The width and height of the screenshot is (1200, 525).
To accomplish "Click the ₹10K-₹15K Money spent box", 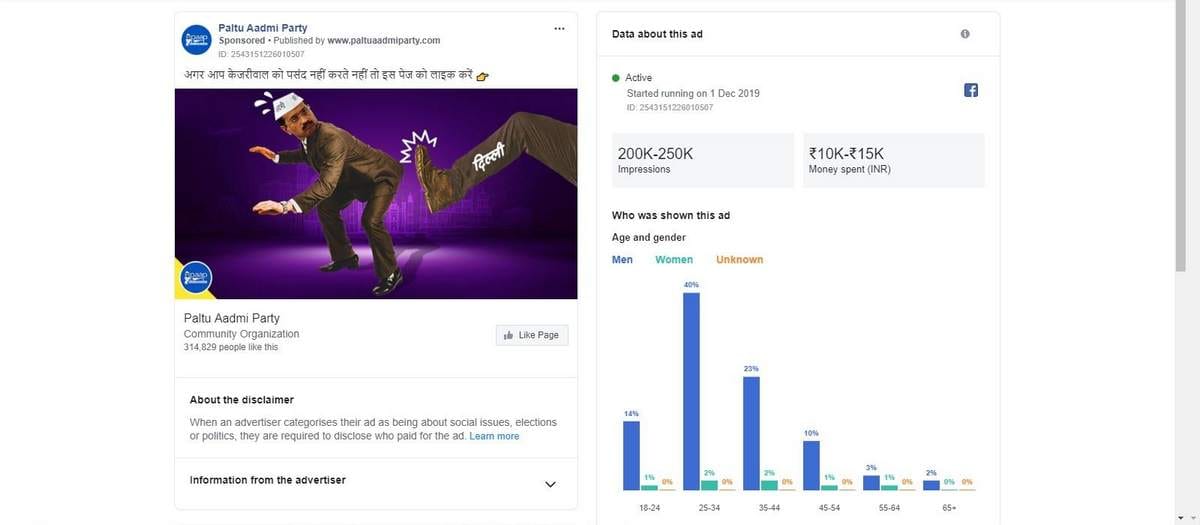I will click(893, 160).
